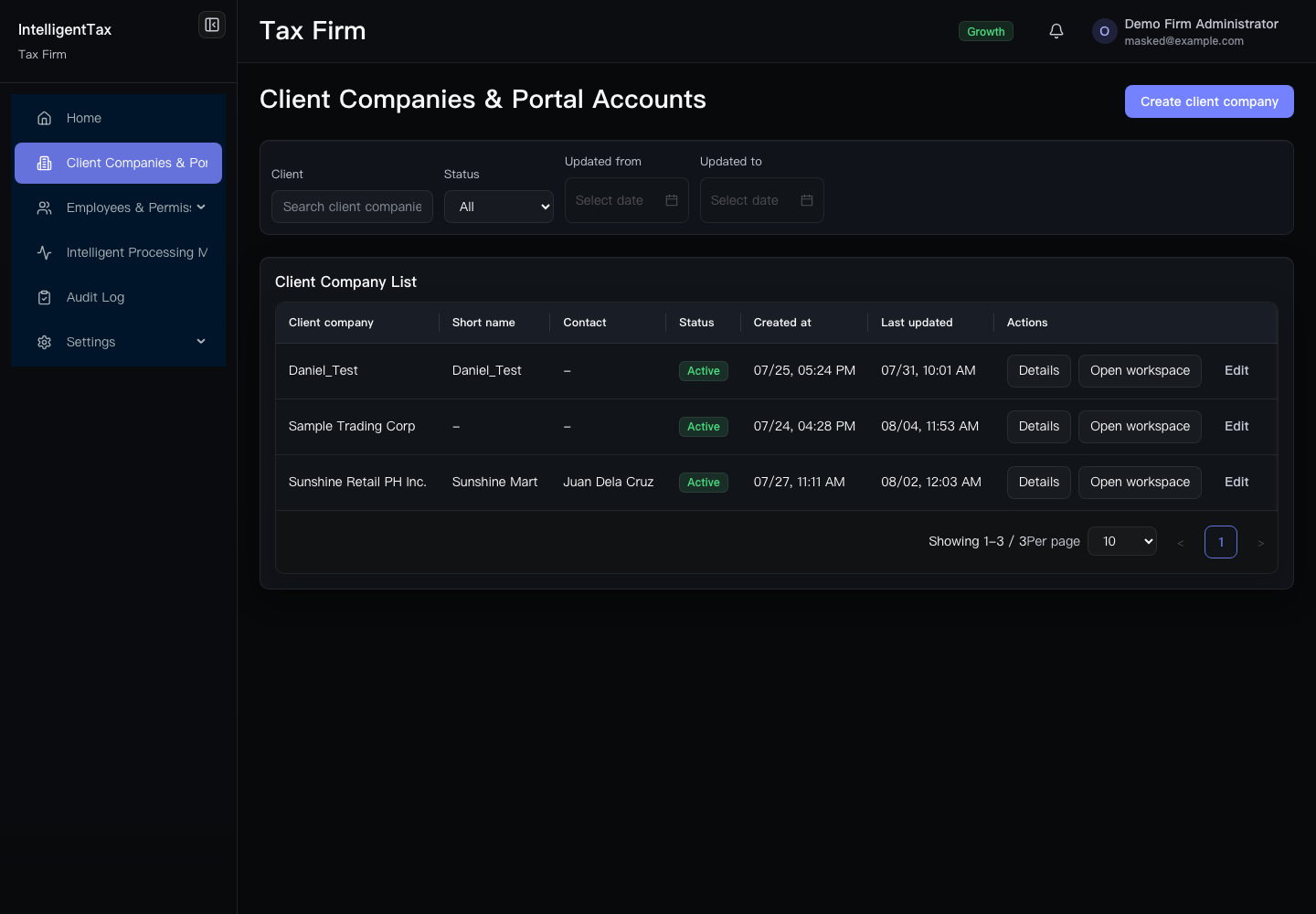Click the Home house icon
This screenshot has width=1316, height=914.
click(44, 118)
